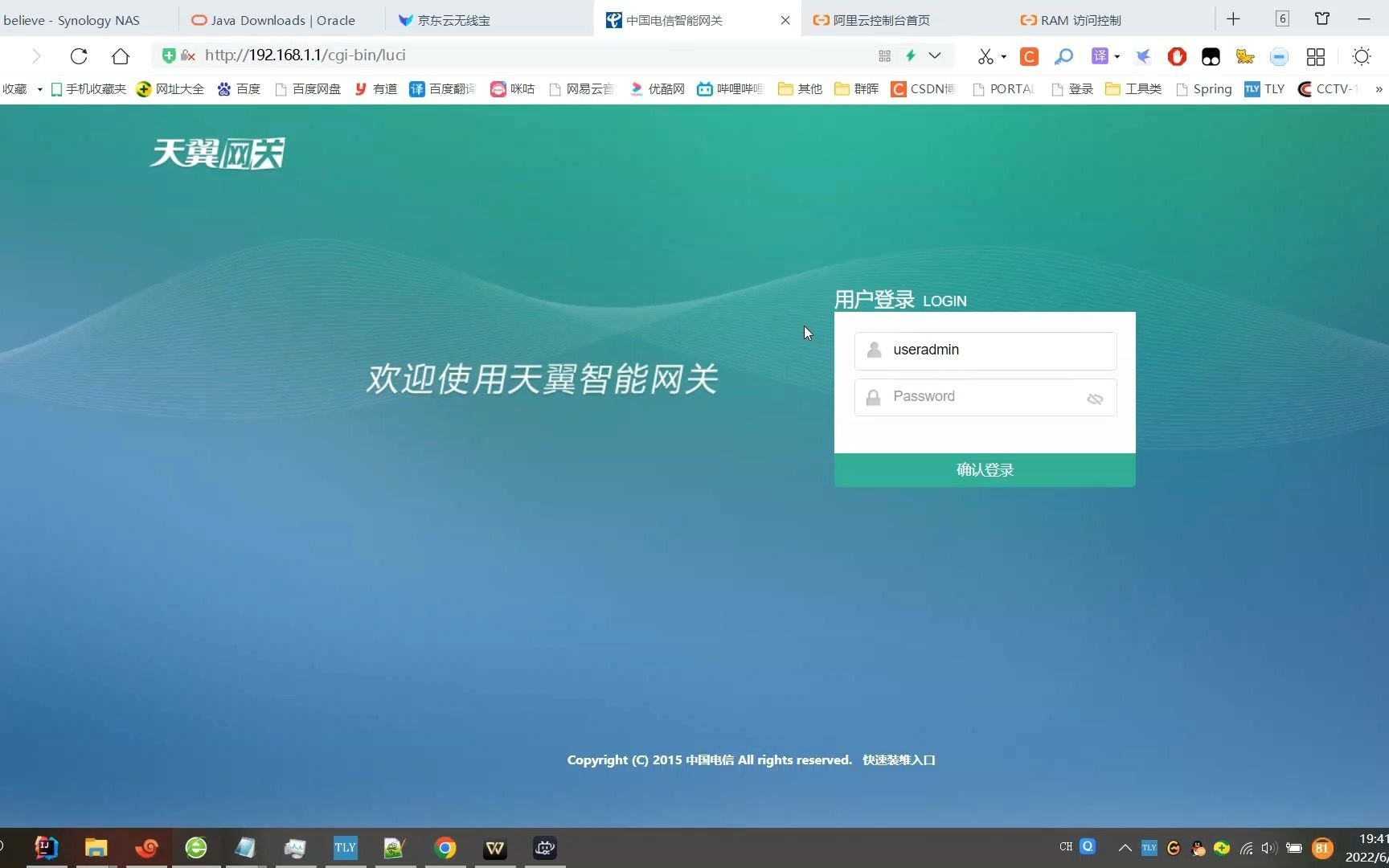Open the ad blocker red hand icon
The height and width of the screenshot is (868, 1389).
(1176, 56)
